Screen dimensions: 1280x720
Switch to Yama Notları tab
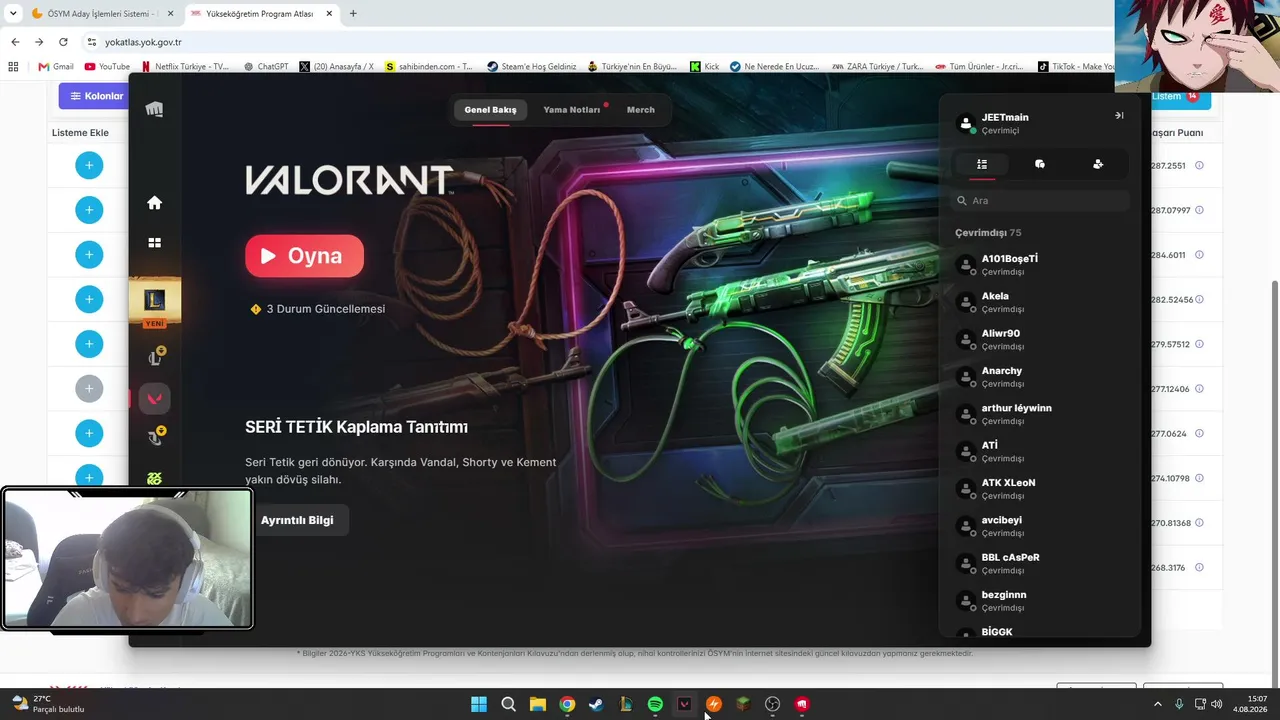(x=572, y=110)
